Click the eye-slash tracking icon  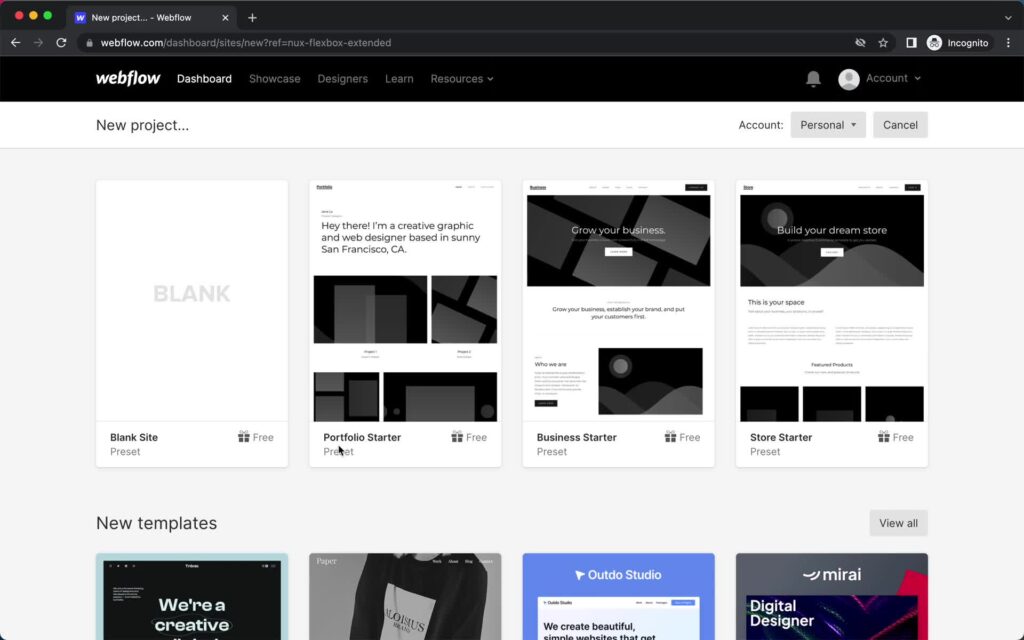860,42
